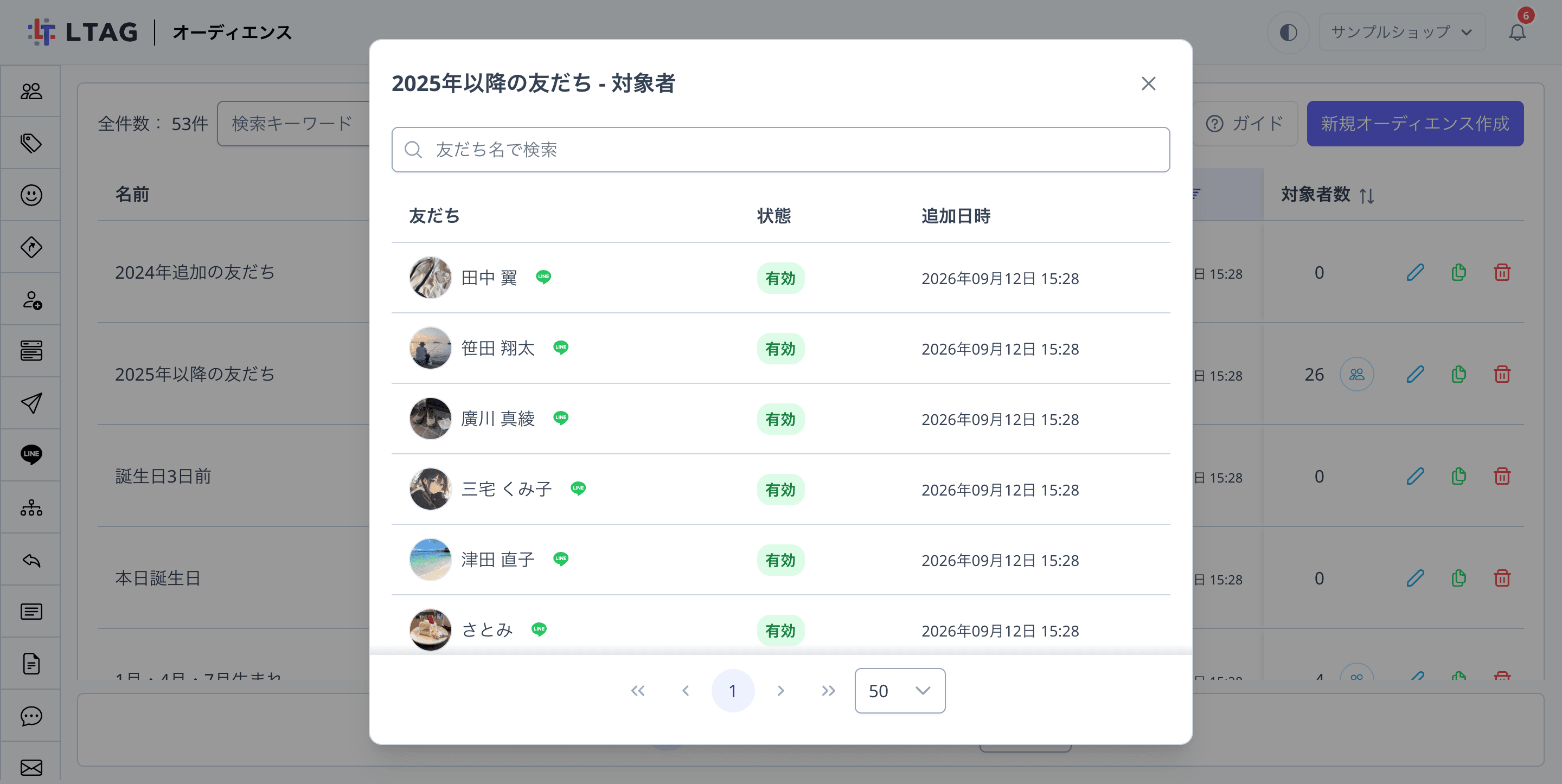Click 誕生日3日前 audience name
Screen dimensions: 1562x784
(163, 477)
